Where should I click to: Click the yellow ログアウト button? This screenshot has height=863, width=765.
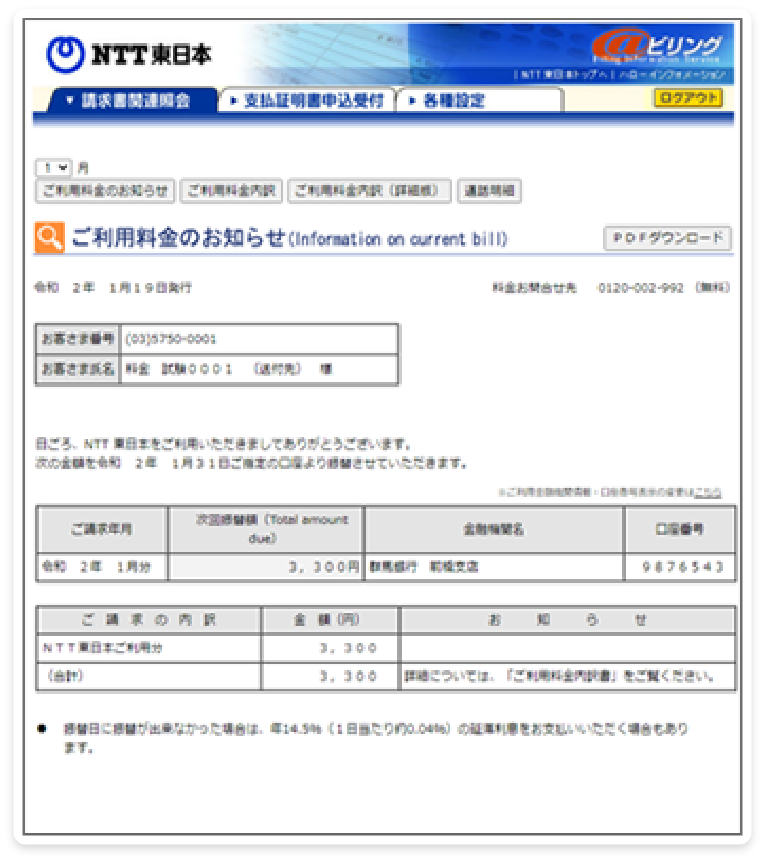[x=688, y=98]
